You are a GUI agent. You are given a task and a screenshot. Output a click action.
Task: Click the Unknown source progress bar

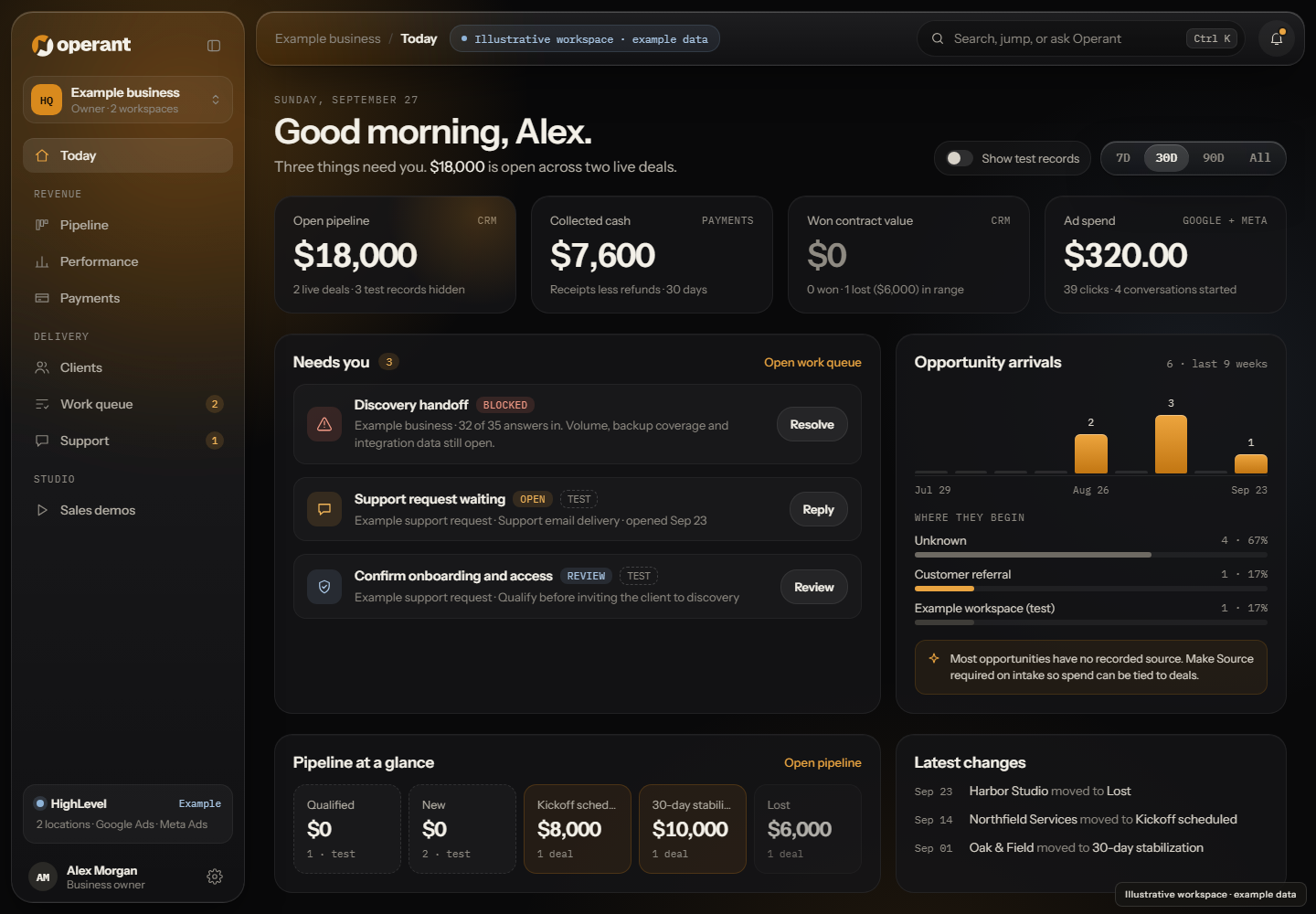[1091, 555]
